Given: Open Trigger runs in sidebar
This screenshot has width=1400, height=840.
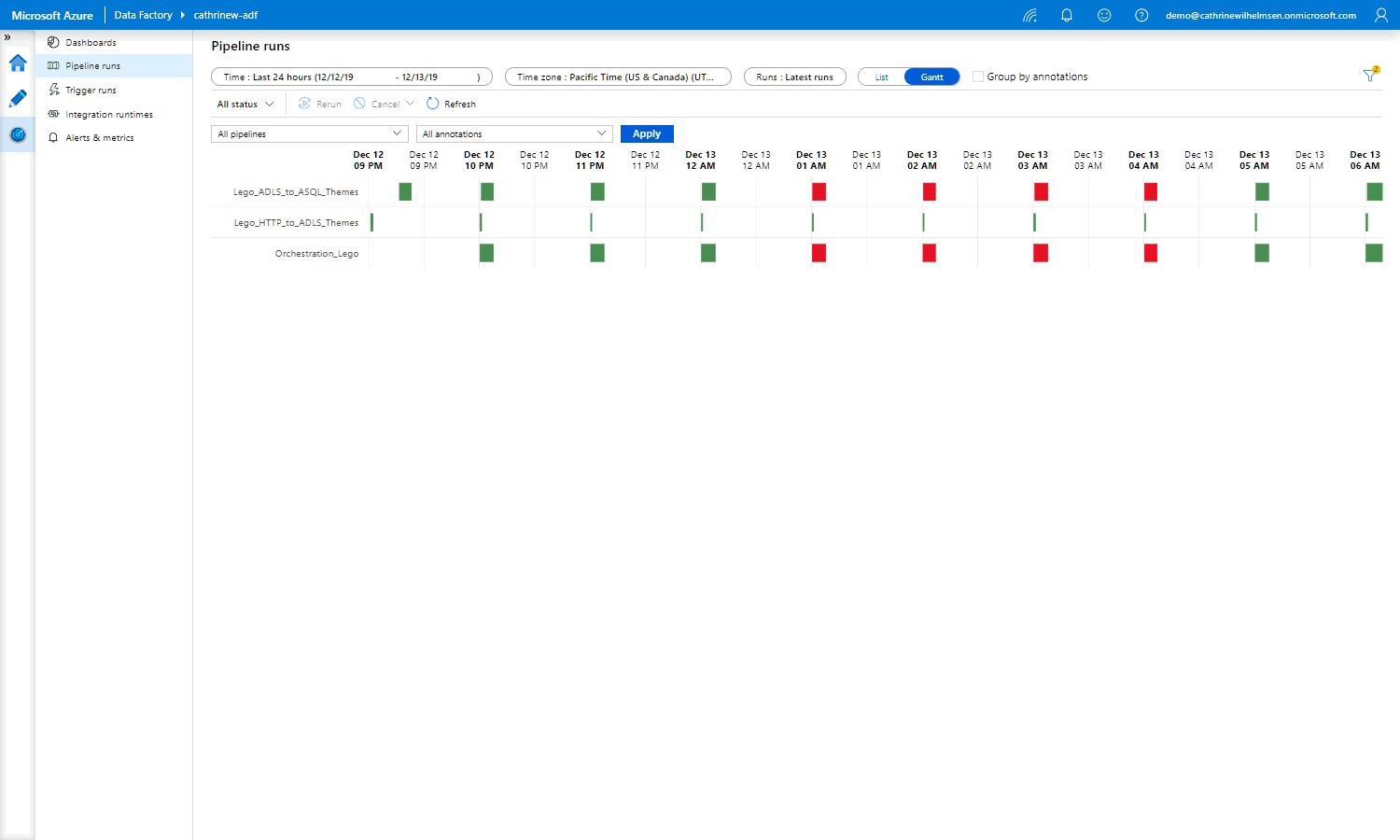Looking at the screenshot, I should point(91,91).
